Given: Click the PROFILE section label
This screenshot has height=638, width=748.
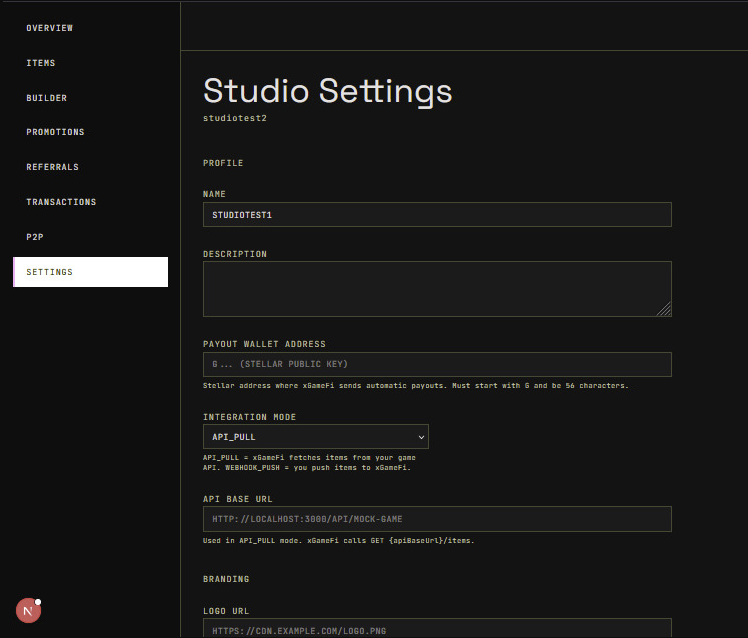Looking at the screenshot, I should [223, 163].
